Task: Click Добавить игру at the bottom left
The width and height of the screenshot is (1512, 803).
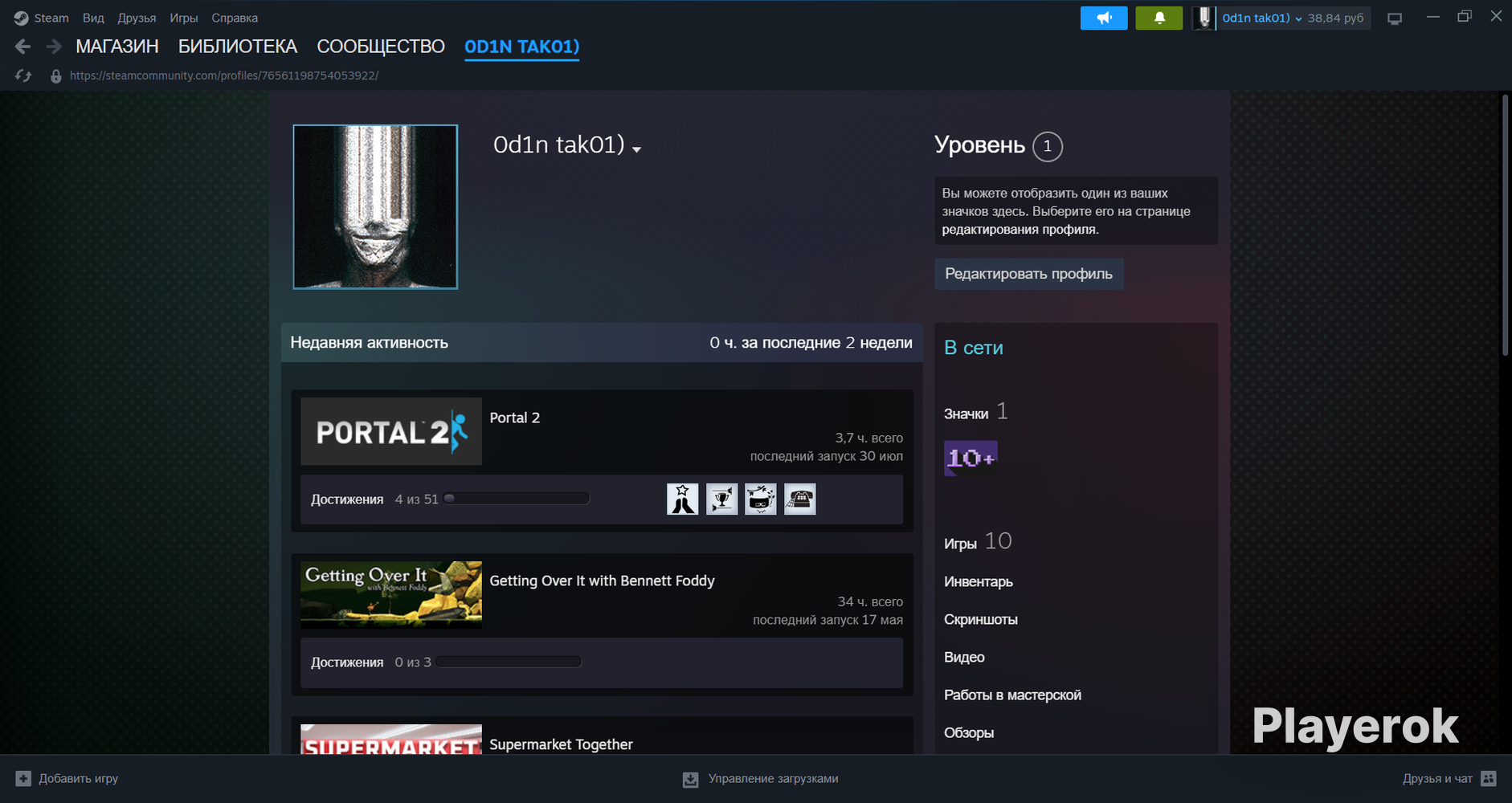Action: pyautogui.click(x=78, y=778)
